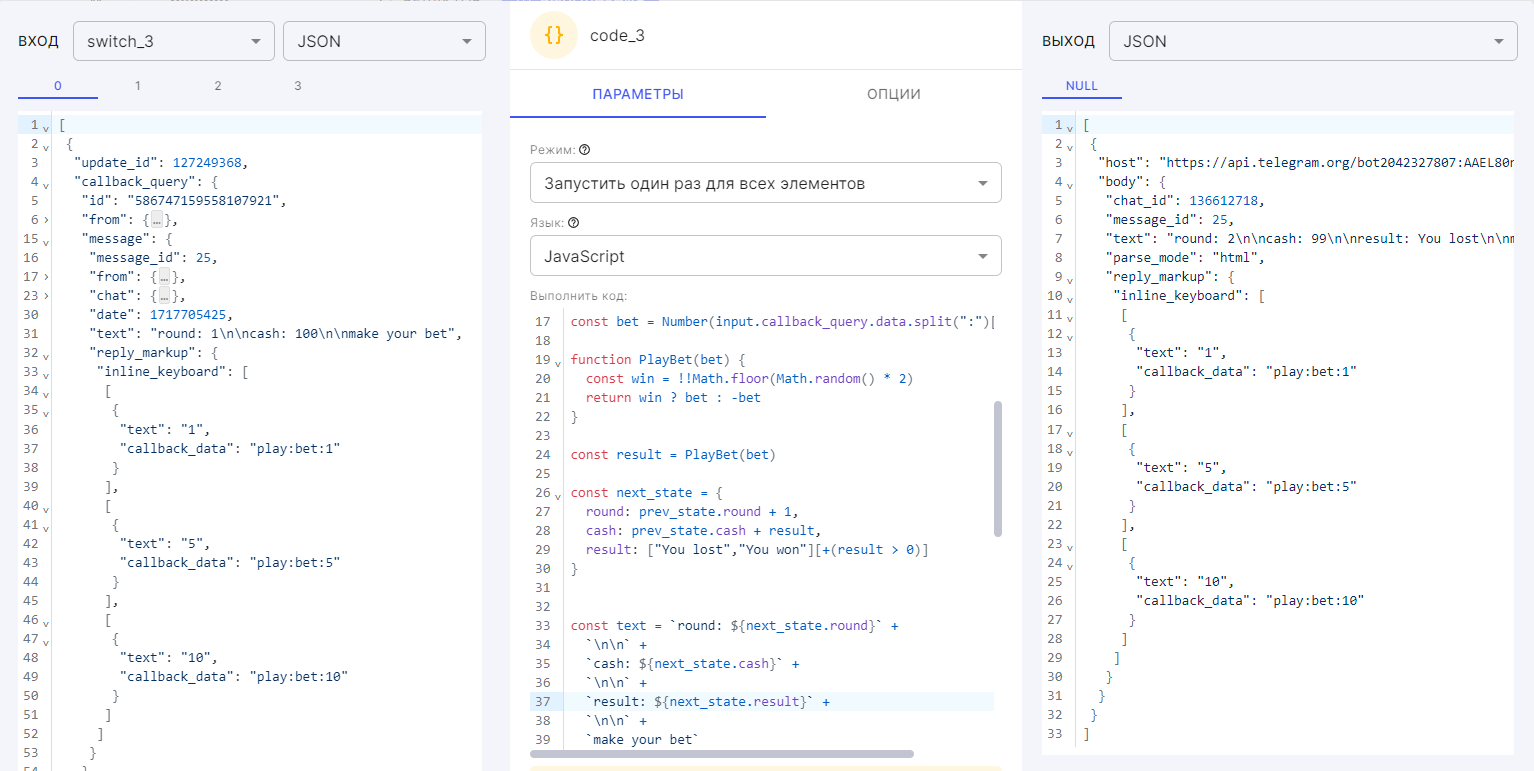Image resolution: width=1534 pixels, height=771 pixels.
Task: Click "play:bet:5" callback_data in output JSON
Action: [1311, 486]
